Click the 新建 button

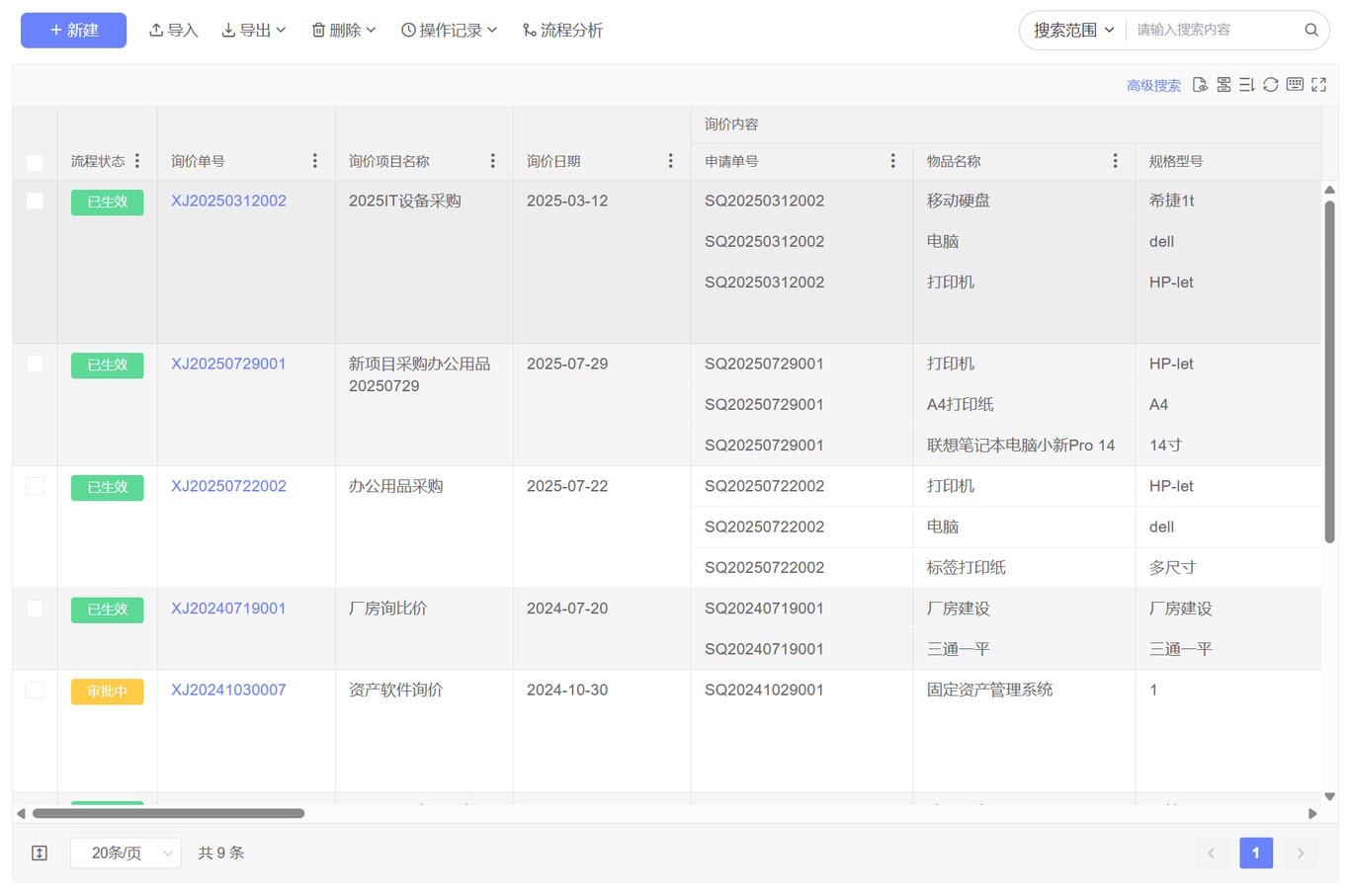pyautogui.click(x=74, y=31)
